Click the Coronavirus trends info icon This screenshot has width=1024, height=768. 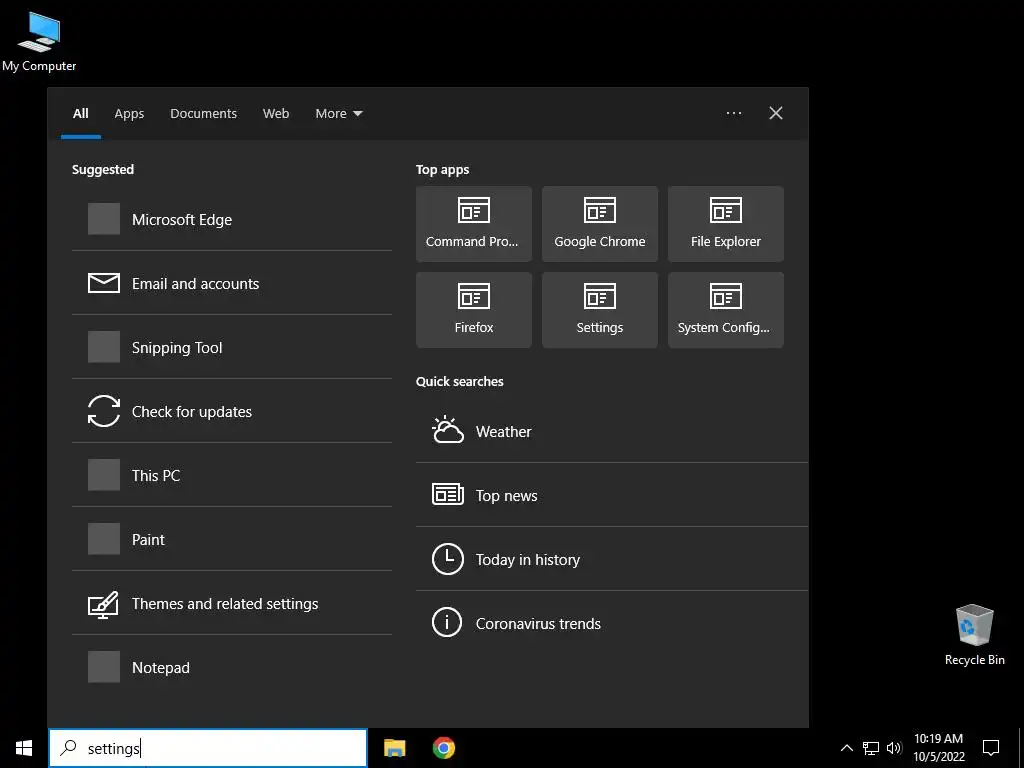[447, 622]
